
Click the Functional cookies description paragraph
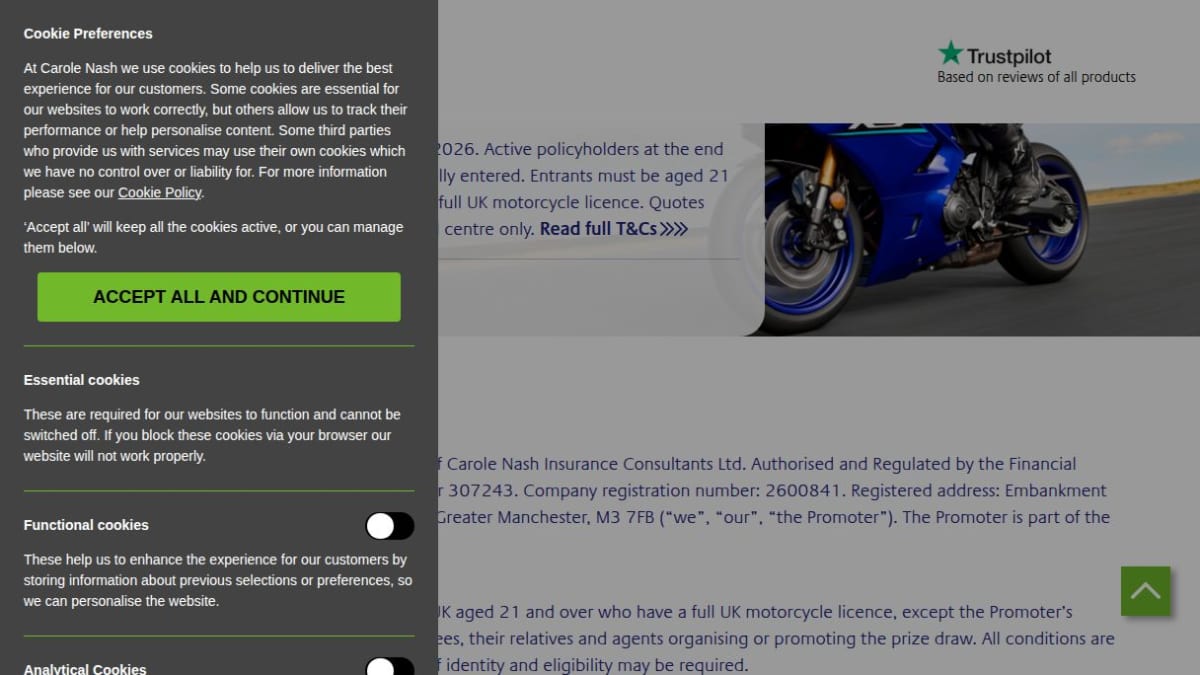pyautogui.click(x=218, y=580)
